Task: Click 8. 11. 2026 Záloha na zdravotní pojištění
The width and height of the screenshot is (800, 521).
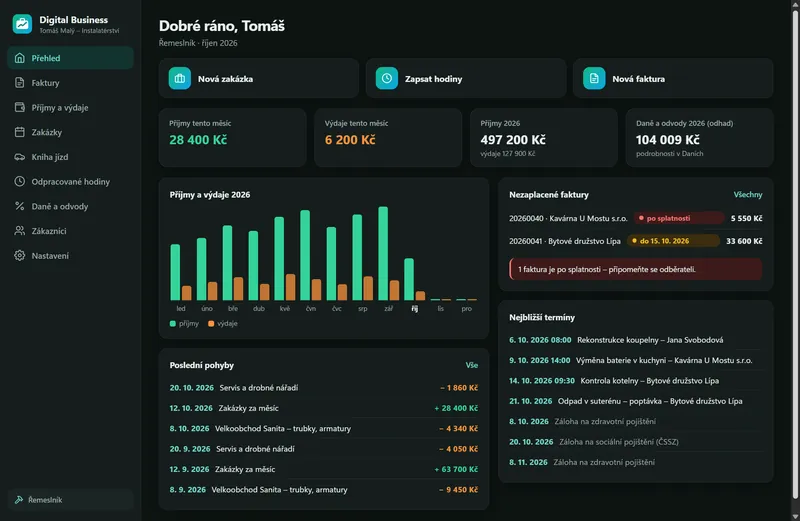Action: coord(636,462)
